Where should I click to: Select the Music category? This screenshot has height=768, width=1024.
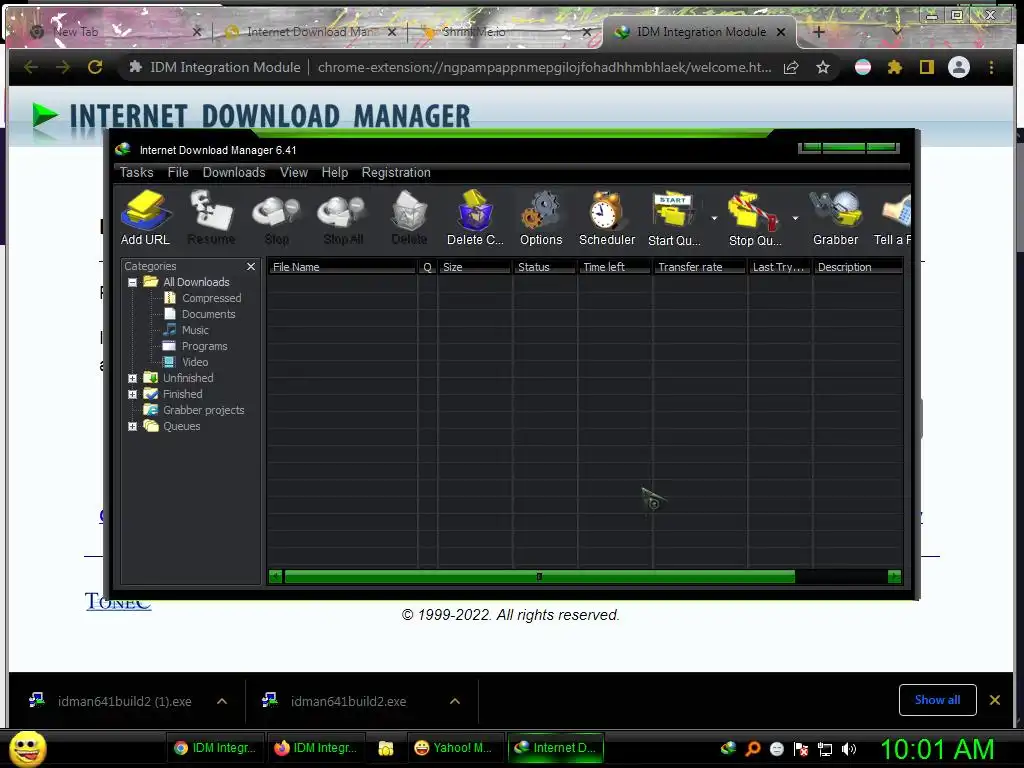(x=195, y=330)
